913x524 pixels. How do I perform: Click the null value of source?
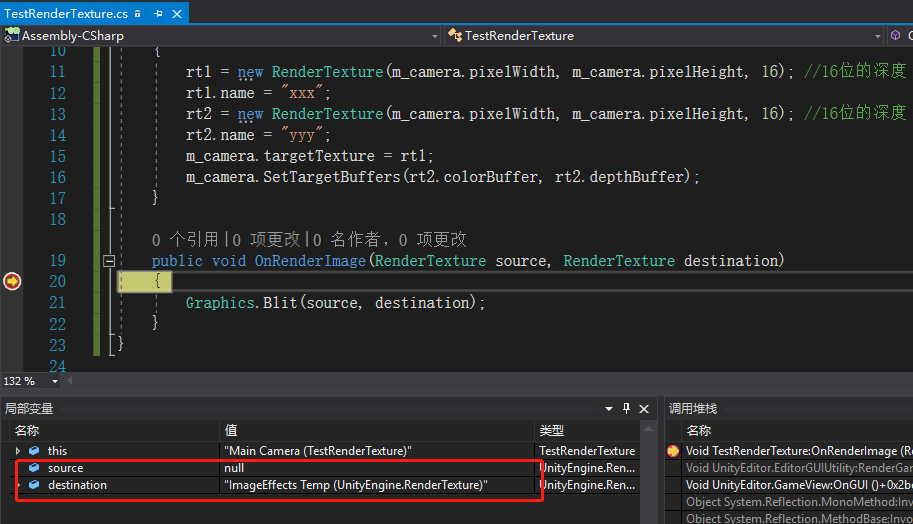(234, 468)
